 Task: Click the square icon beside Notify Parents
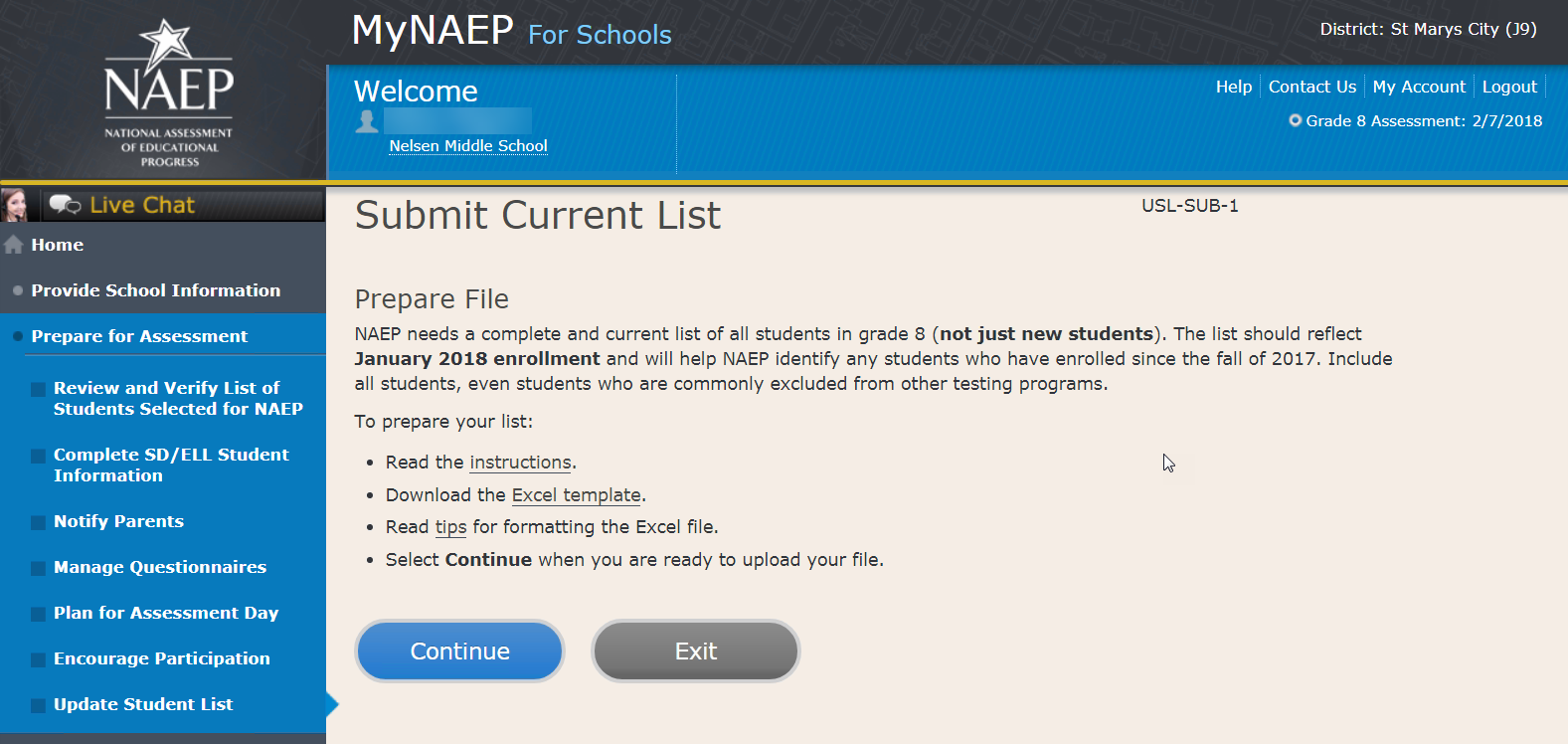coord(38,522)
